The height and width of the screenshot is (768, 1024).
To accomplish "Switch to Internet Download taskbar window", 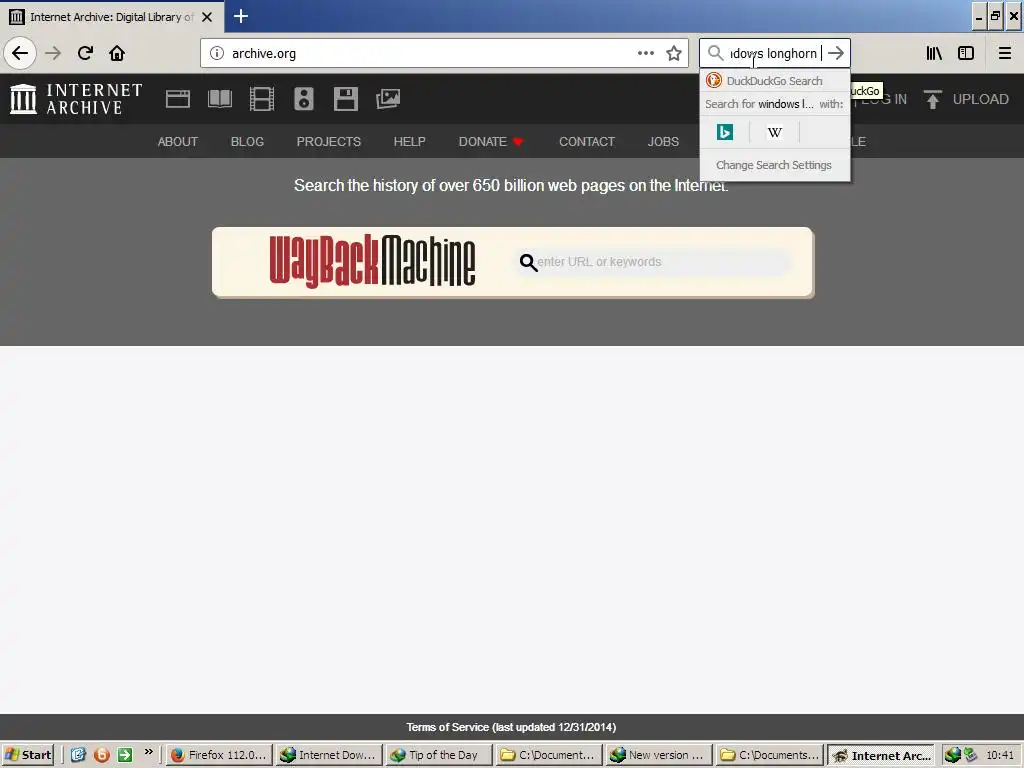I will point(328,755).
